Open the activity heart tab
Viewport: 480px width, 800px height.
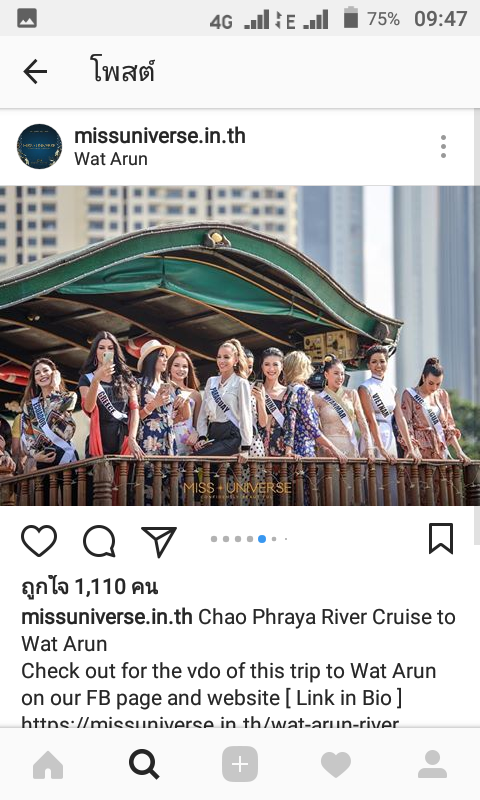336,765
